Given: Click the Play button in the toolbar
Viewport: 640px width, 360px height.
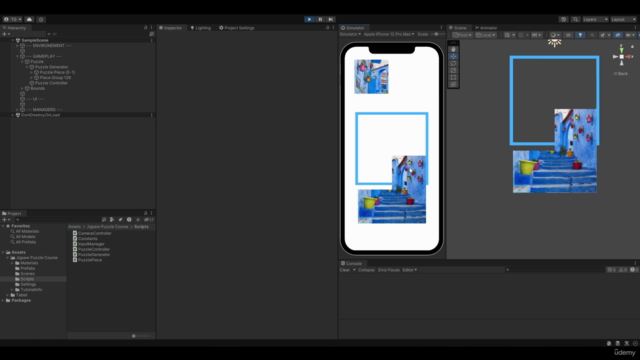Looking at the screenshot, I should click(x=309, y=19).
